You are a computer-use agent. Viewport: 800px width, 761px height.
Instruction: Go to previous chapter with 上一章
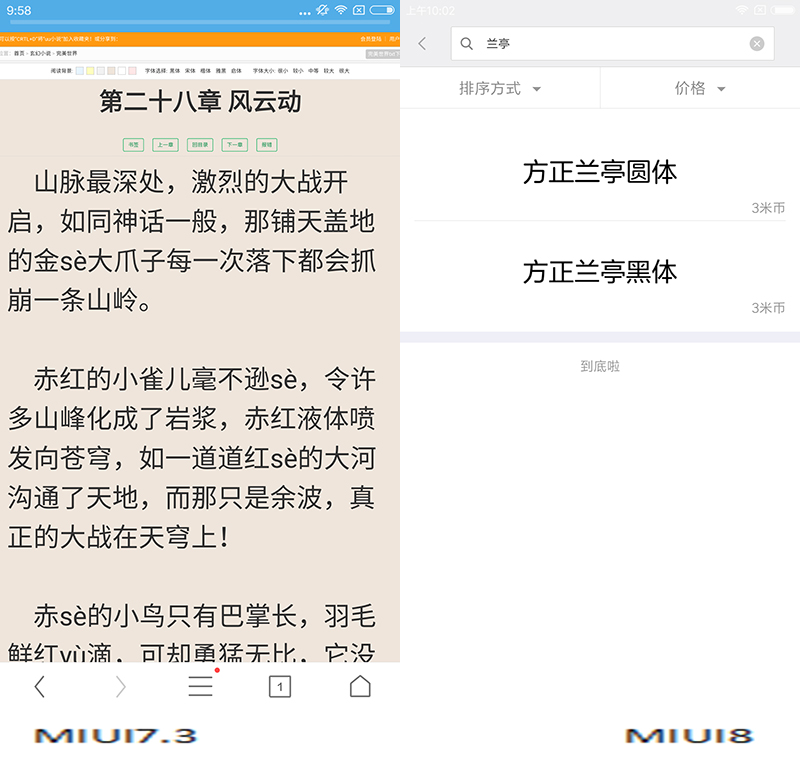(165, 145)
